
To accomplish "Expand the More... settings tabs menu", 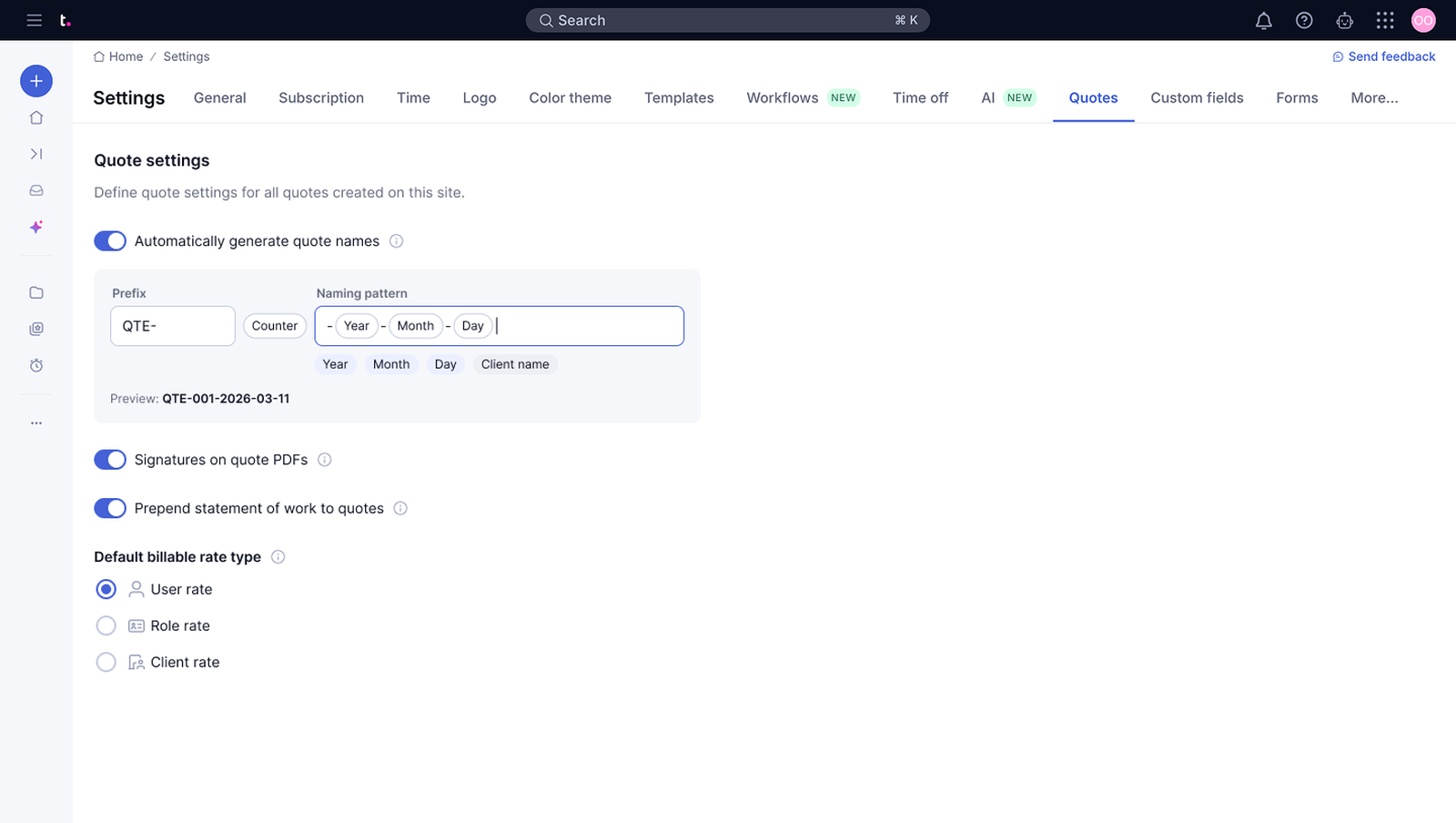I will click(x=1373, y=98).
